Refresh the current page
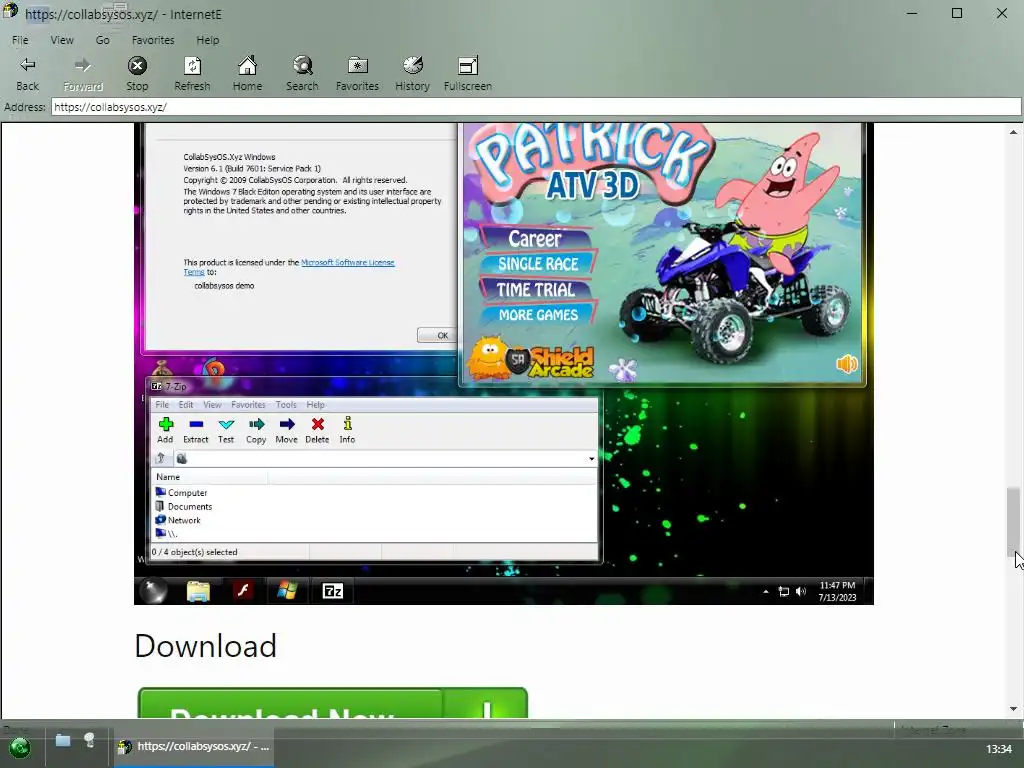The image size is (1024, 768). tap(192, 74)
